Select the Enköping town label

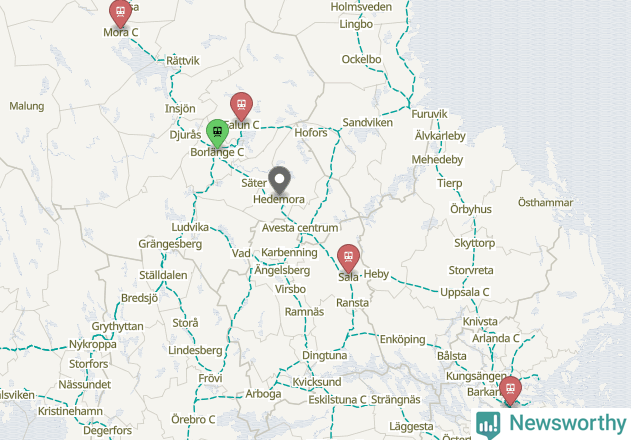[402, 340]
